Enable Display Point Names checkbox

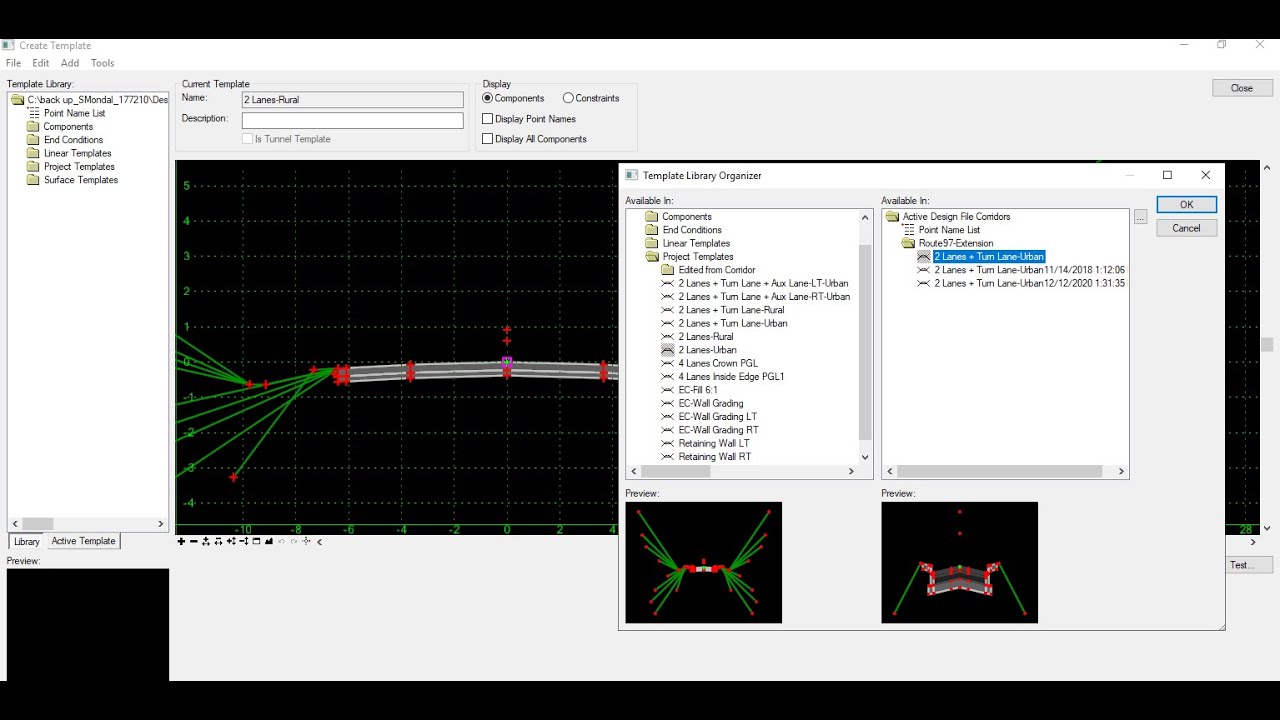[x=488, y=119]
